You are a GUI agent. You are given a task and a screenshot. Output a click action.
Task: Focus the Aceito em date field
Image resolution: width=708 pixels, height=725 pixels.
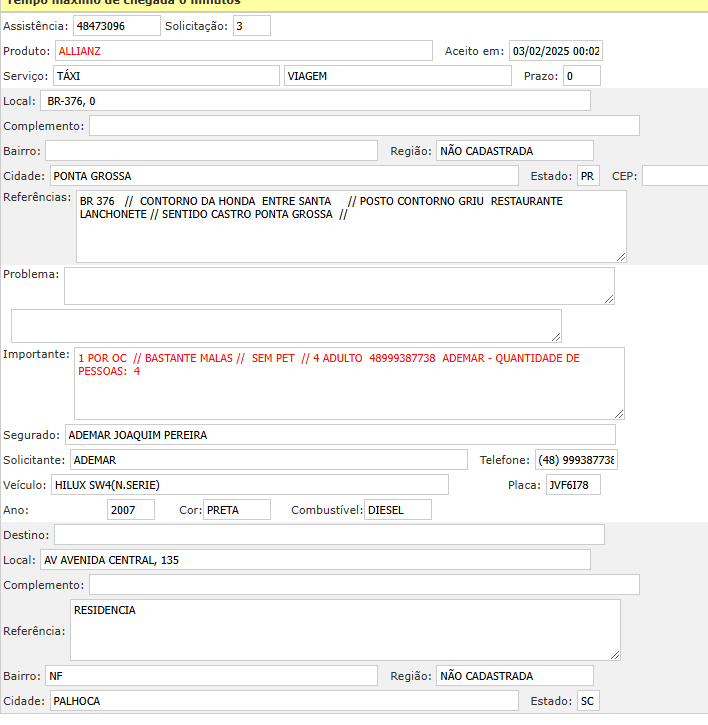tap(555, 51)
